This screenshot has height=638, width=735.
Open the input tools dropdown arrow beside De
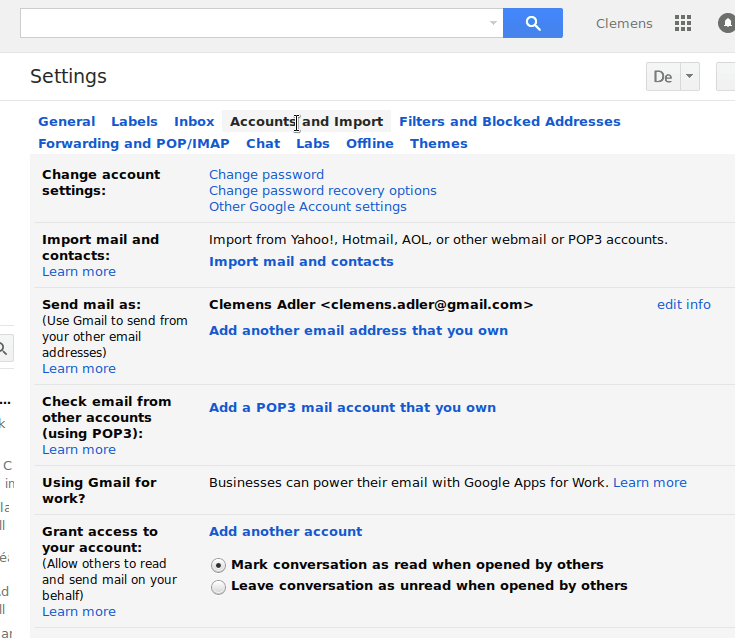[x=690, y=76]
